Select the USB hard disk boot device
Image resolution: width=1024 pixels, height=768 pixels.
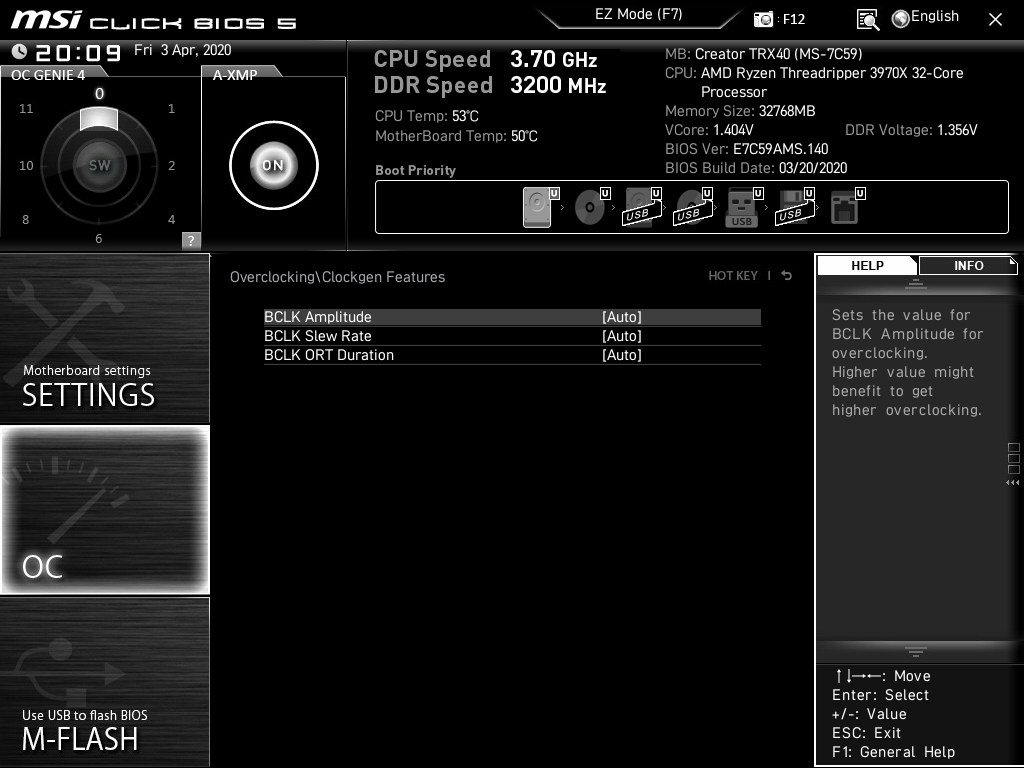[x=641, y=207]
